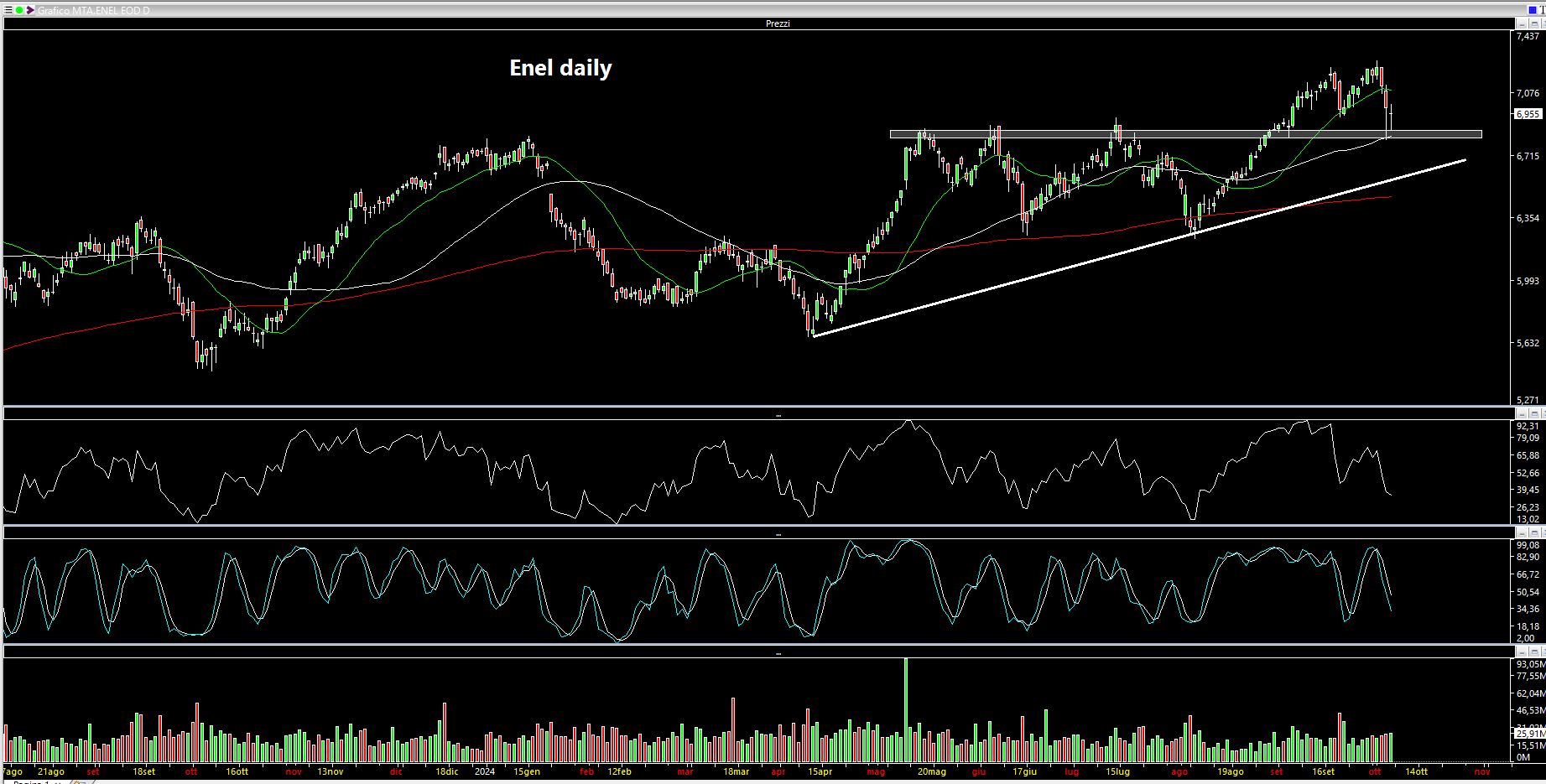Viewport: 1546px width, 784px height.
Task: Click the 7,076 price axis label
Action: tap(1528, 93)
